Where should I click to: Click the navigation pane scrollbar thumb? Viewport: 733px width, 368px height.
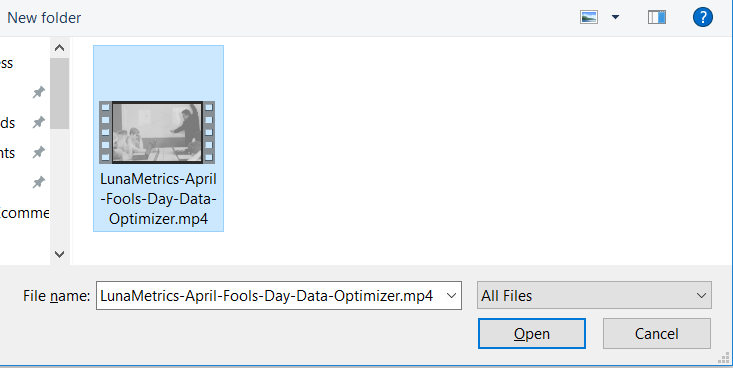[59, 93]
